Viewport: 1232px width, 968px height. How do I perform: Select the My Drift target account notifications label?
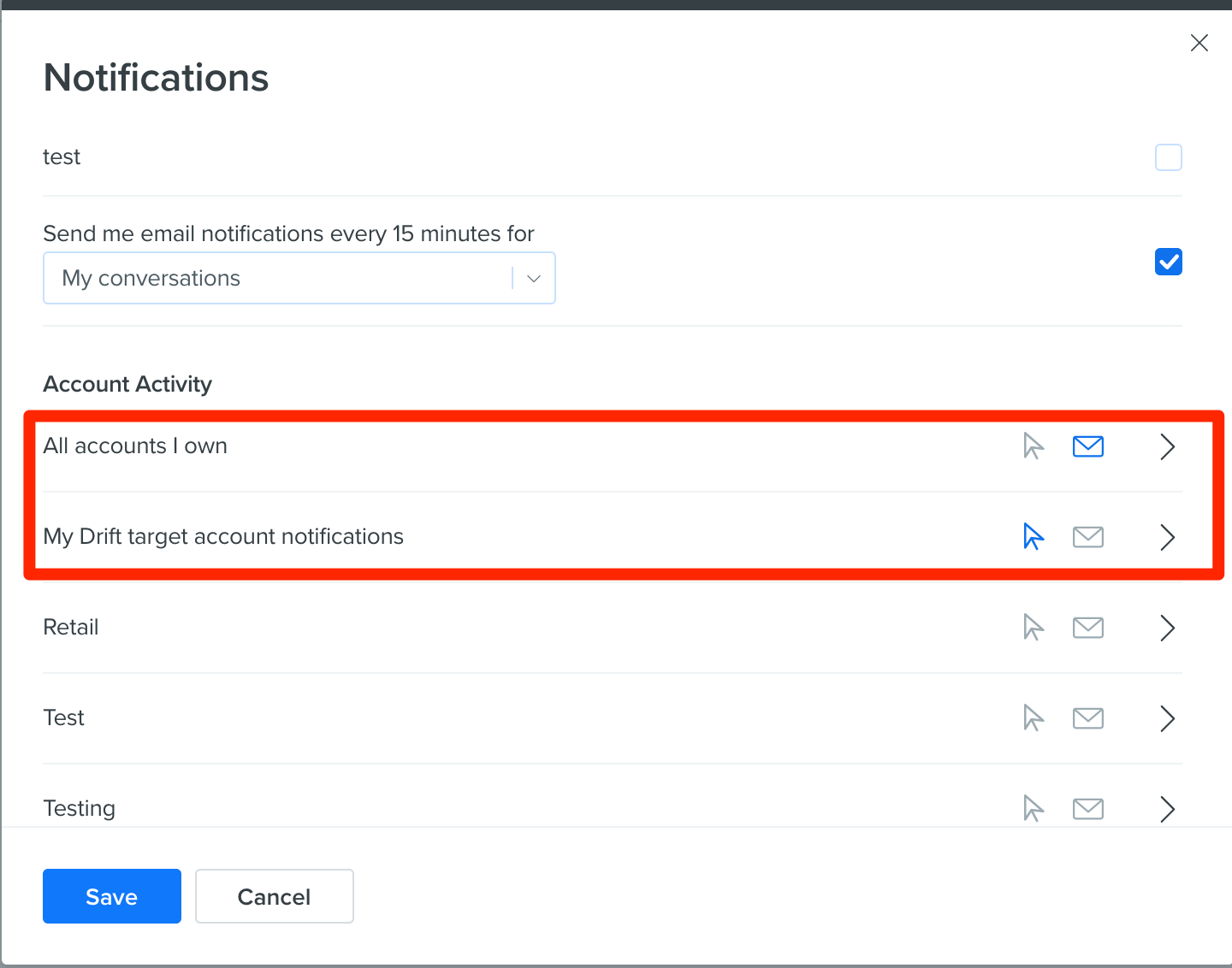click(x=223, y=536)
